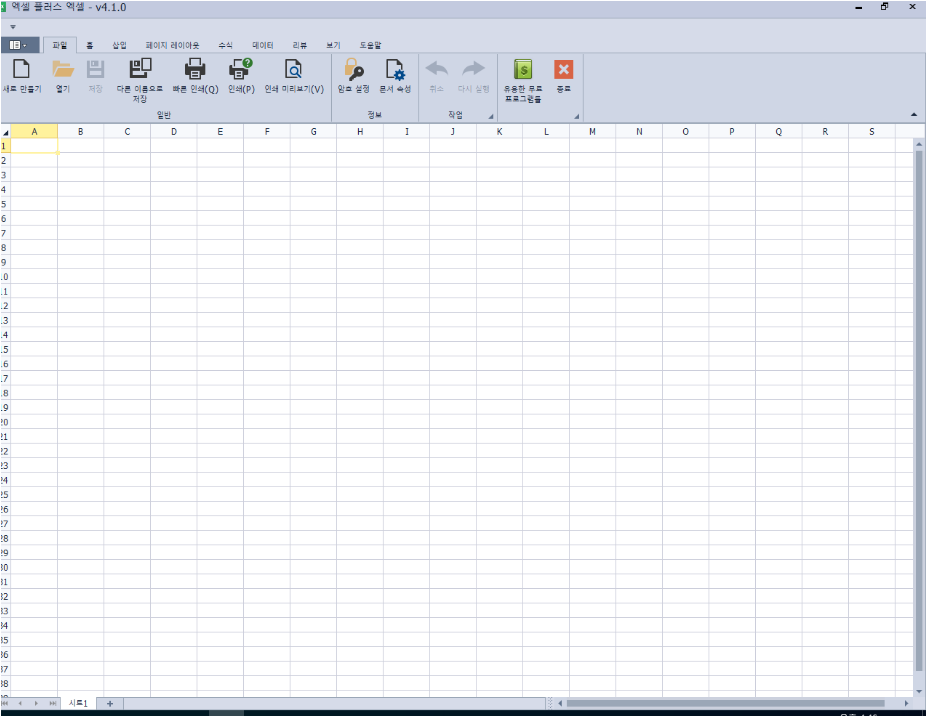Select the 시트1 sheet tab
Screen dimensions: 926x717
tap(78, 703)
